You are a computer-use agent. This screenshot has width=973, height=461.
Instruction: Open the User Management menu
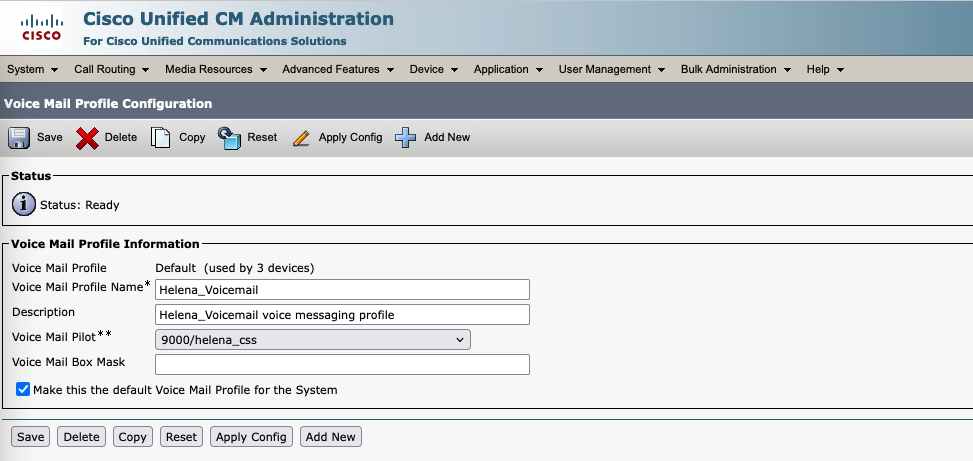[611, 70]
